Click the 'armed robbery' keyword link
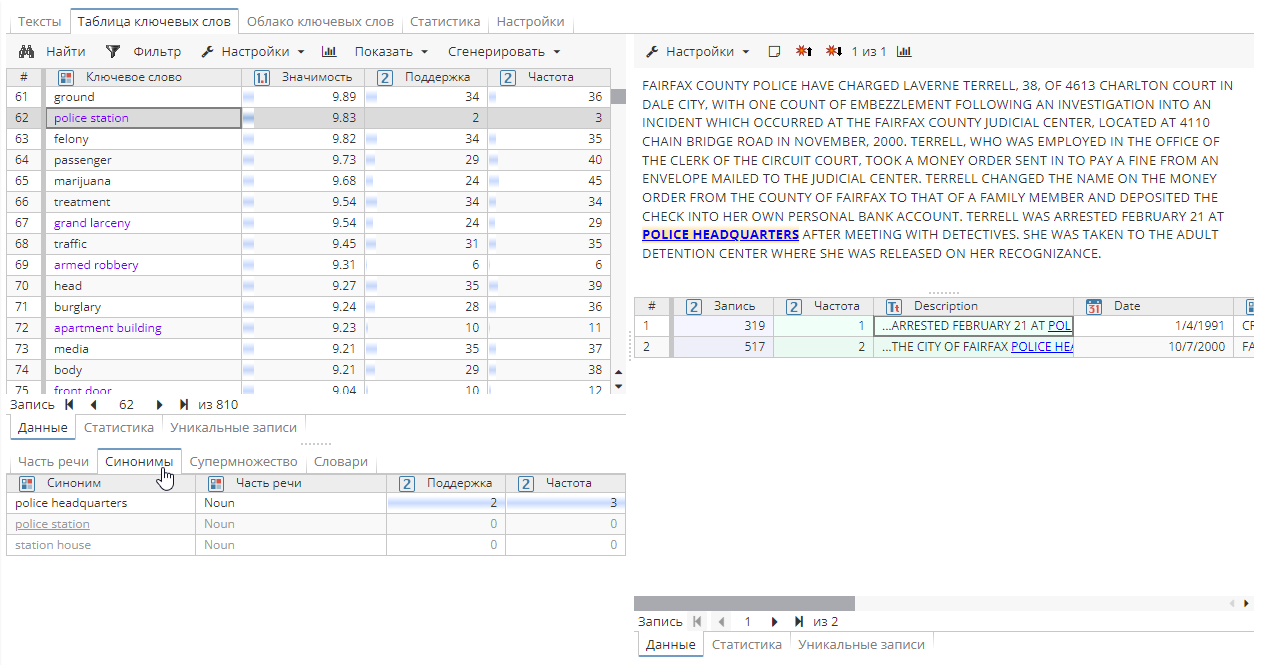 pos(96,265)
